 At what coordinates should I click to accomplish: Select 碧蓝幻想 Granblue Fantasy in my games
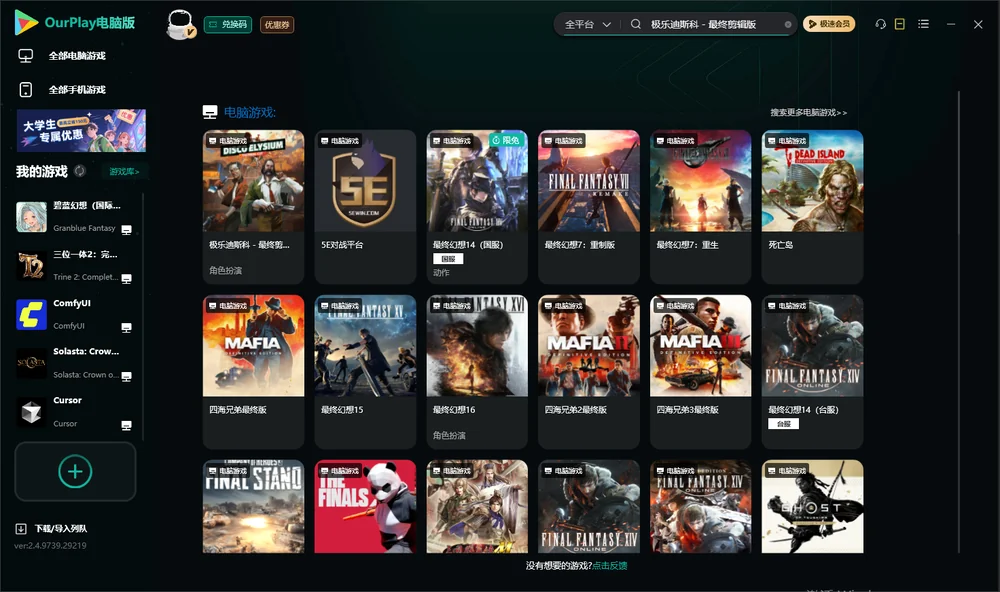tap(75, 217)
